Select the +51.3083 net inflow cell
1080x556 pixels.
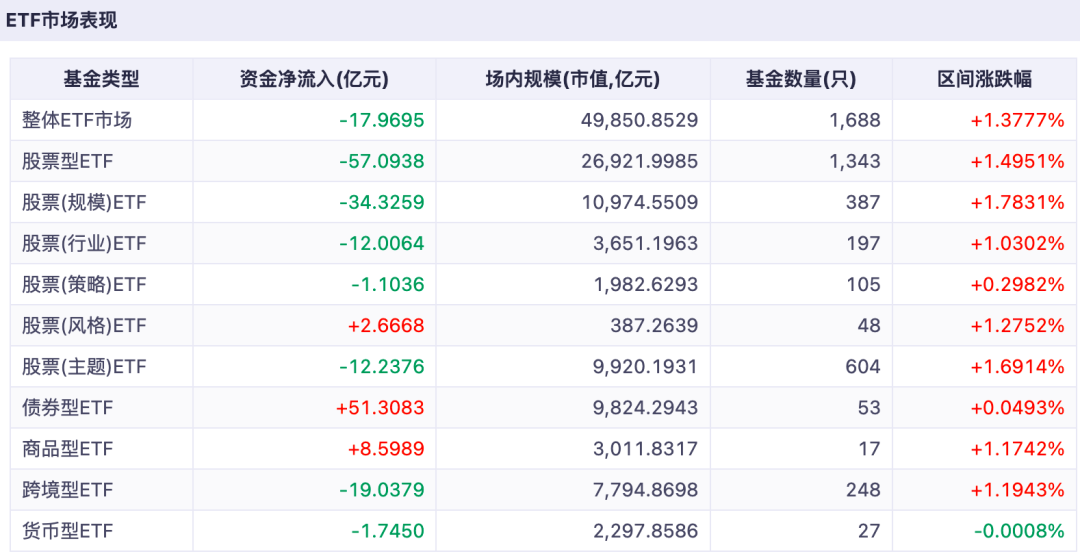pos(380,408)
